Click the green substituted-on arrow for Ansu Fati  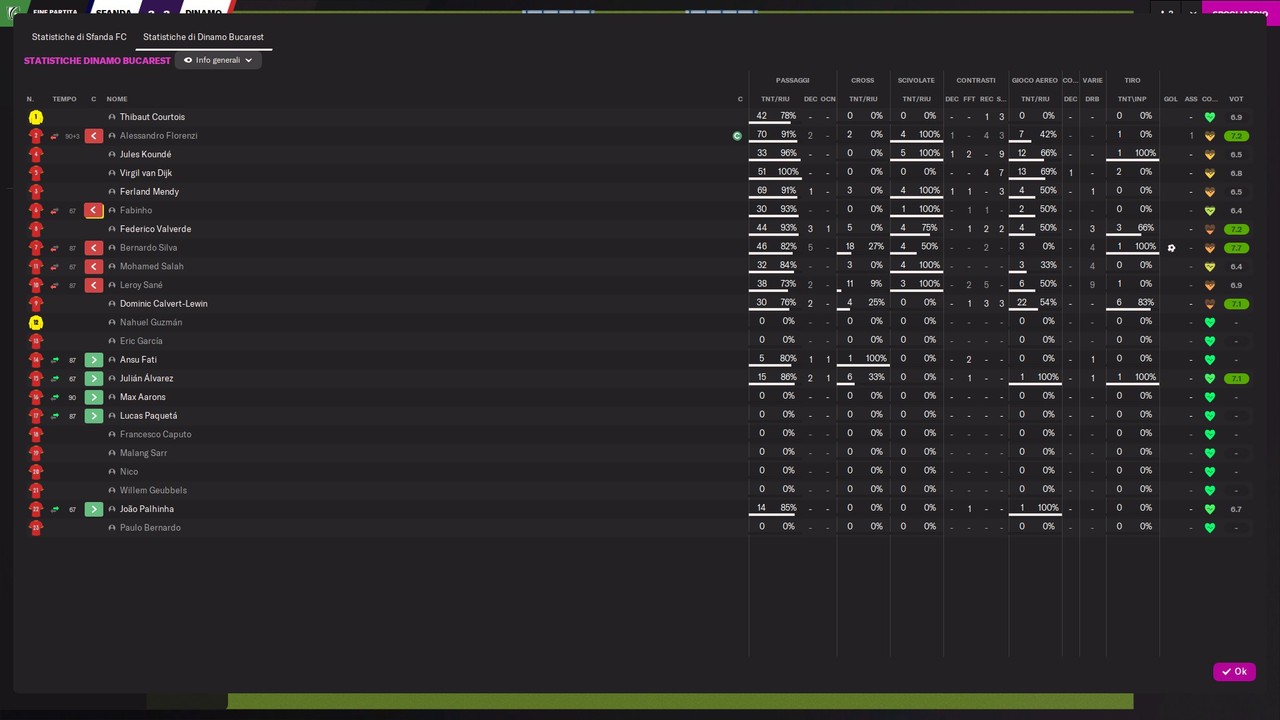(x=93, y=360)
